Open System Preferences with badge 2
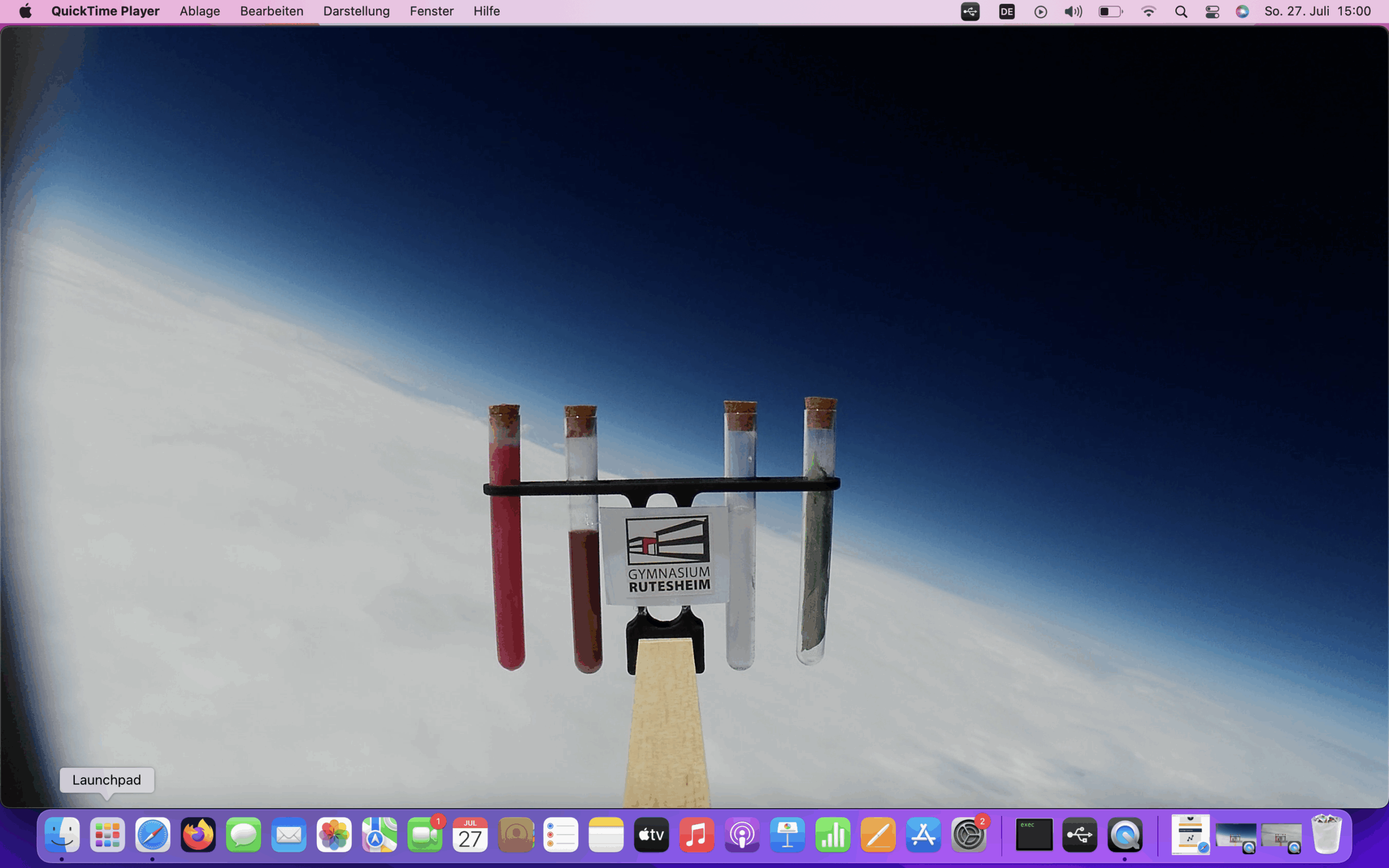This screenshot has height=868, width=1389. tap(969, 835)
